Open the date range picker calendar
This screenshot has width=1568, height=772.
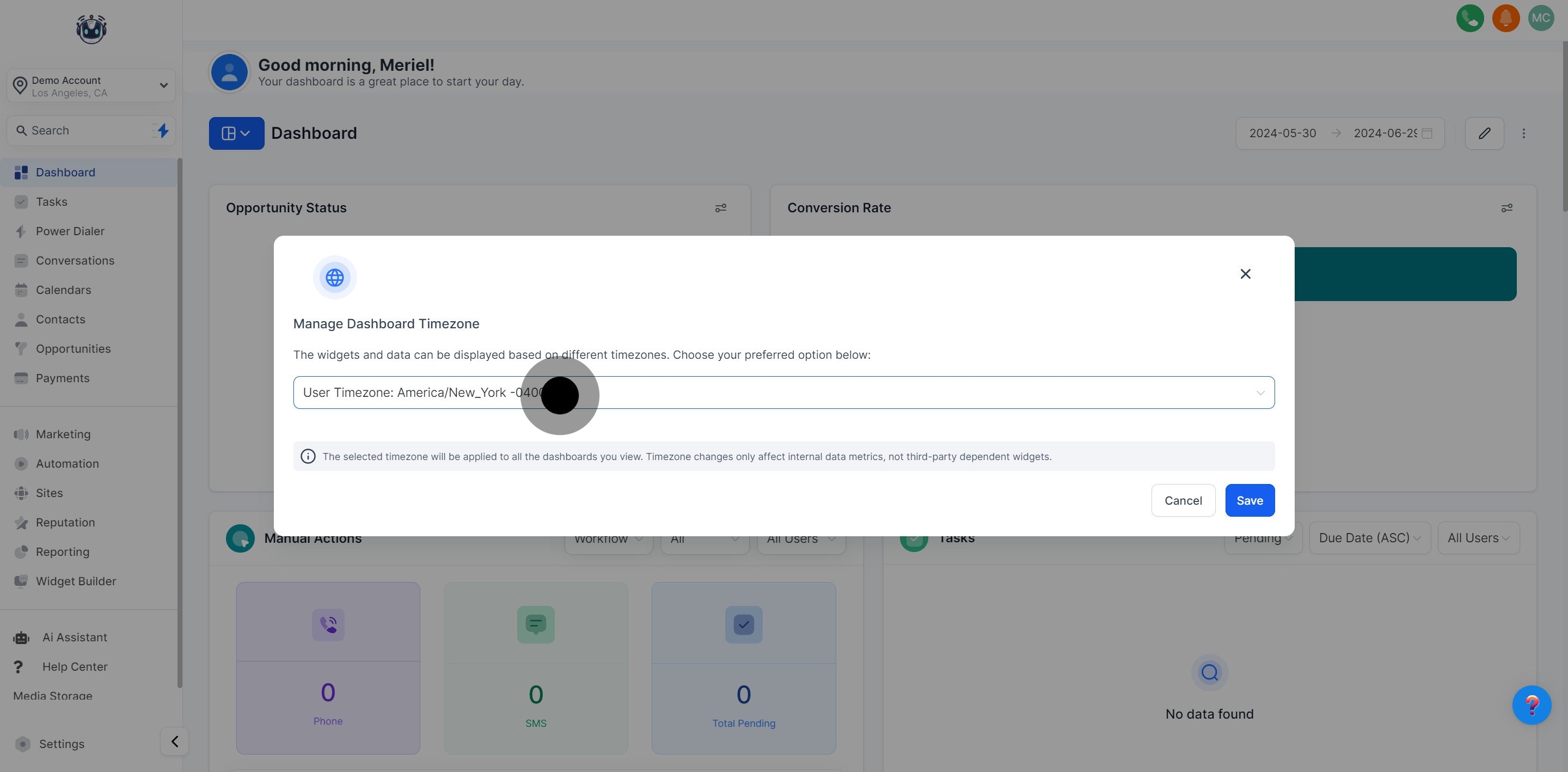pyautogui.click(x=1426, y=133)
